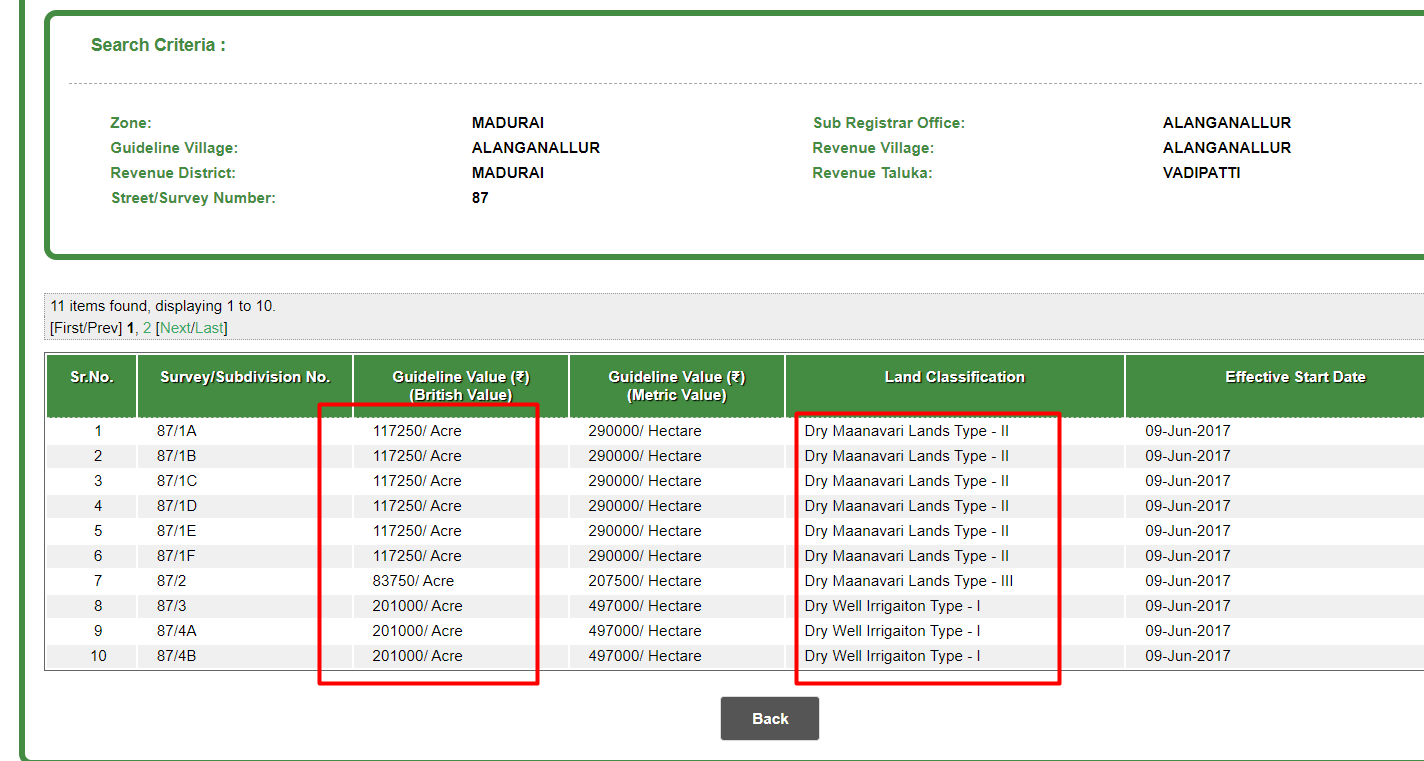This screenshot has height=761, width=1424.
Task: Click the Guideline Value Metric Value header
Action: [x=676, y=385]
